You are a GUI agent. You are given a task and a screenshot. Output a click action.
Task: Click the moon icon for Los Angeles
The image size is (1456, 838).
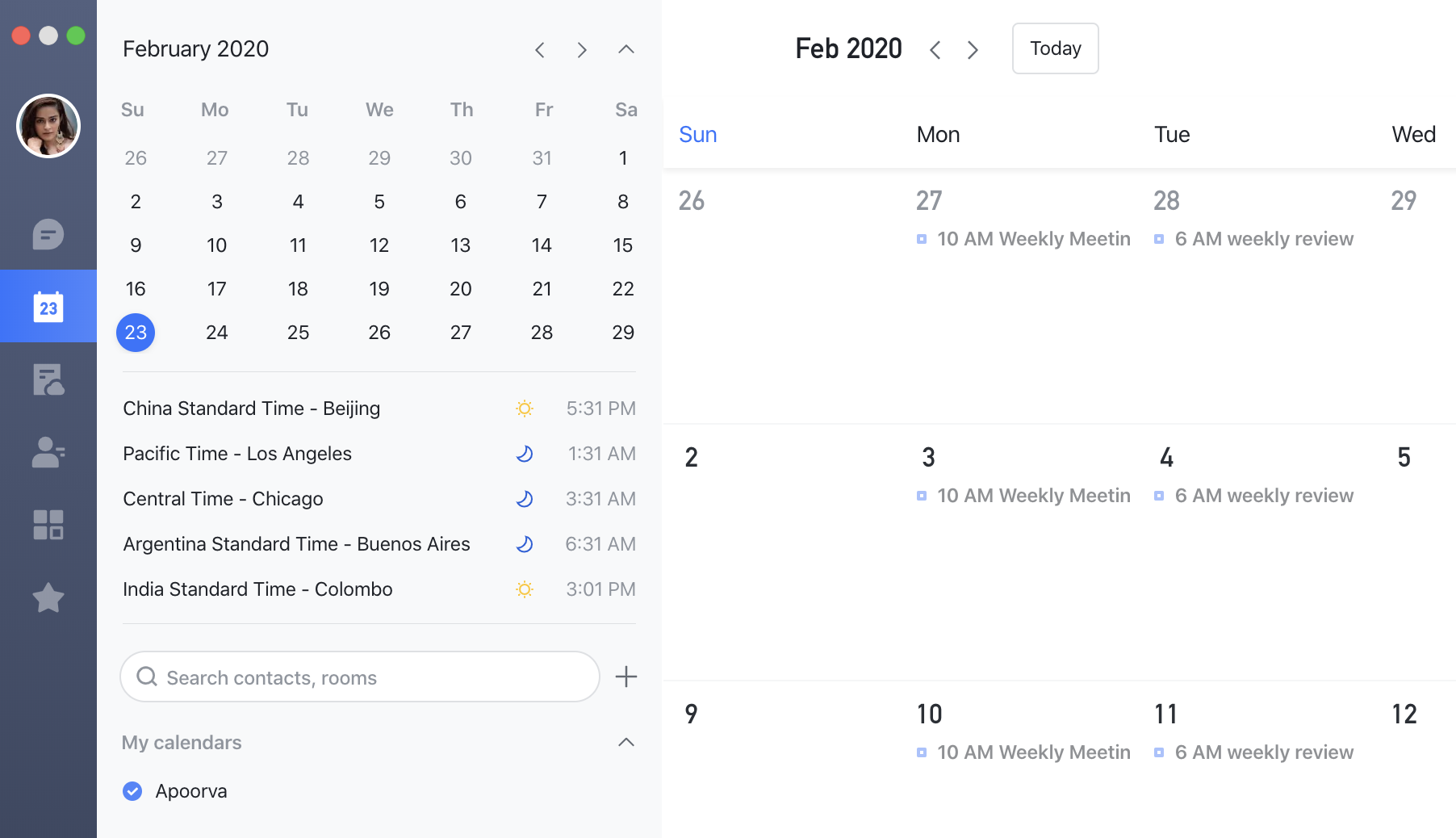pyautogui.click(x=525, y=454)
